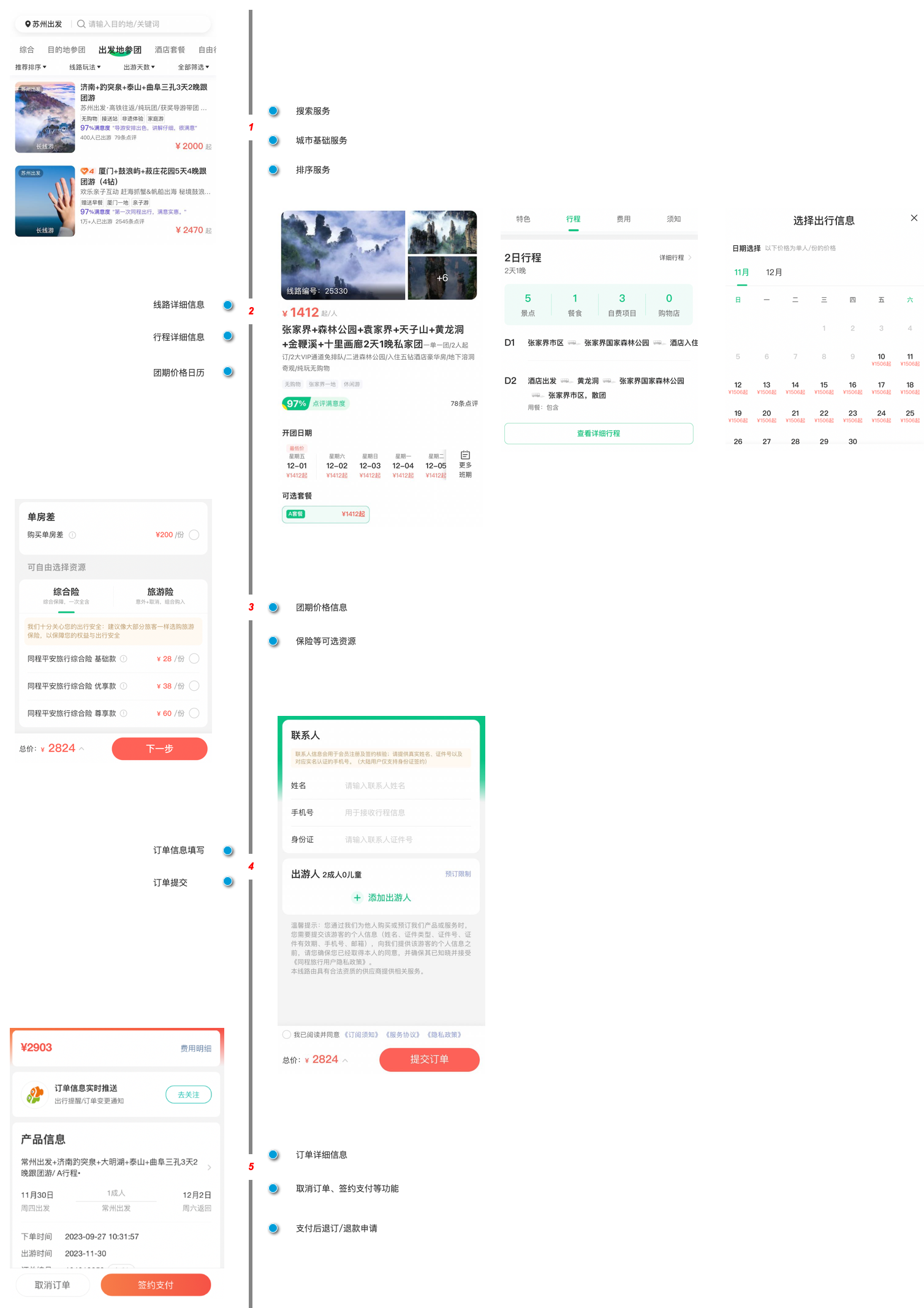Switch to the 酒店套餐 tab

(170, 50)
